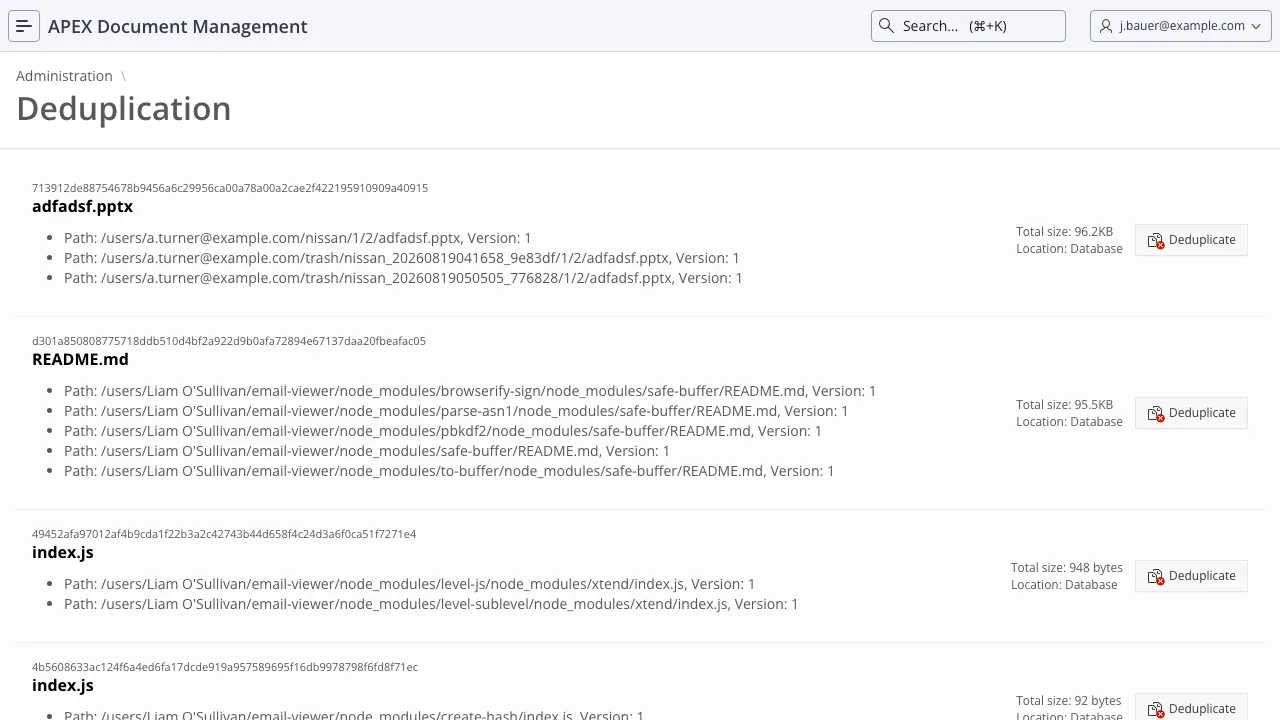Expand the j.bauer@example.com account chevron
The height and width of the screenshot is (720, 1280).
point(1256,26)
